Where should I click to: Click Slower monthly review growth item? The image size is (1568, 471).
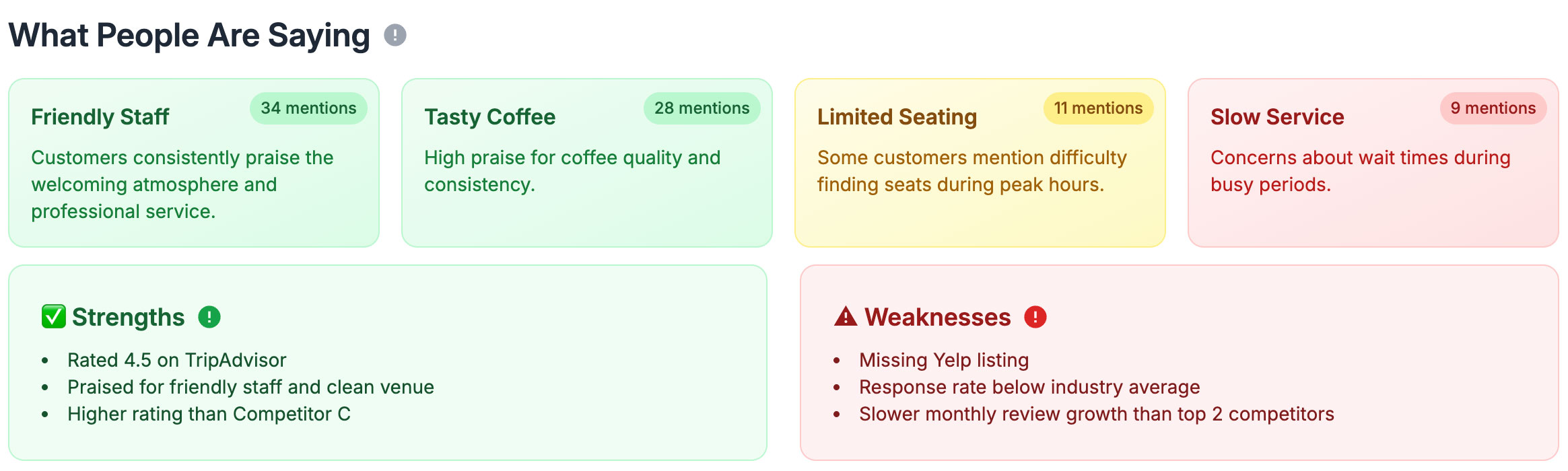(1097, 414)
